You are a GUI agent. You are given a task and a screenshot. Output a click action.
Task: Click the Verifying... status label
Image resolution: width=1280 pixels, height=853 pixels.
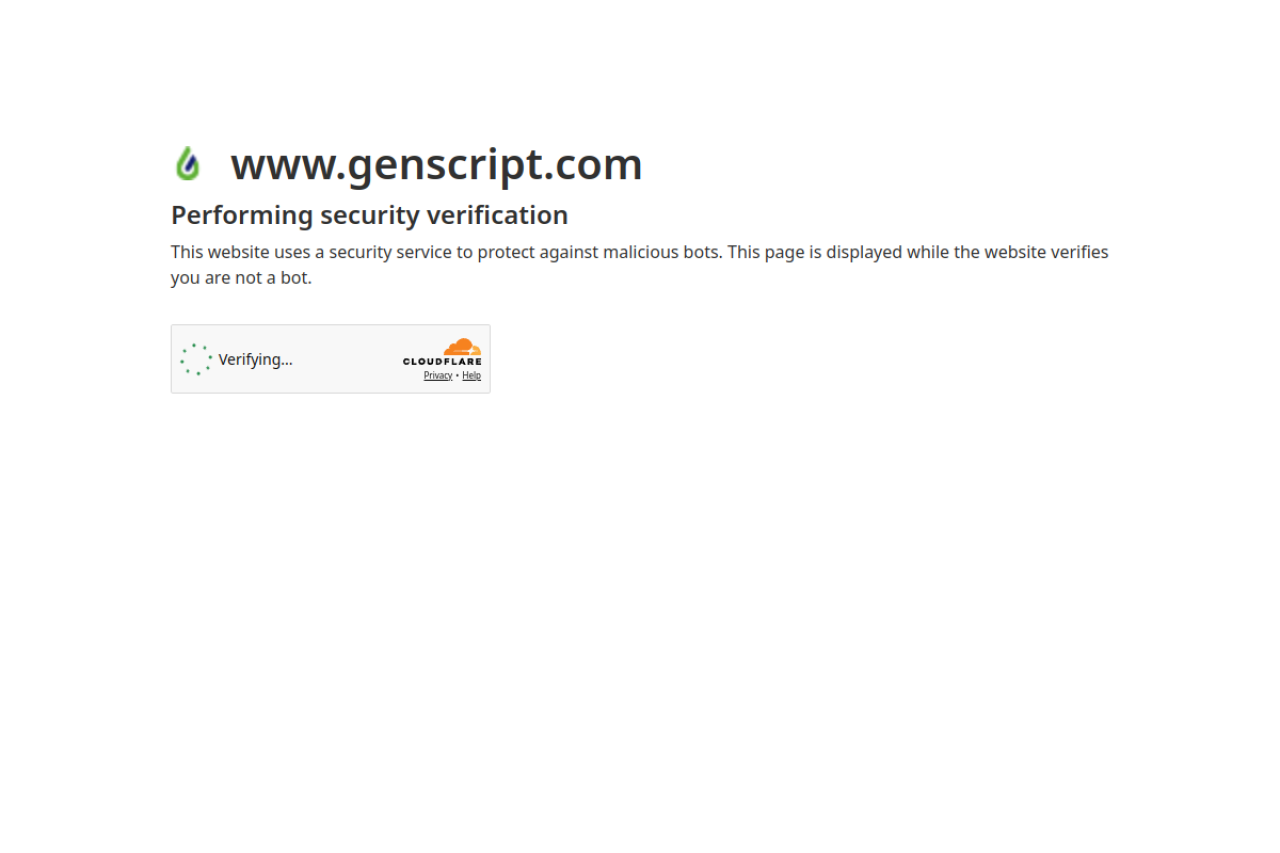(x=256, y=359)
